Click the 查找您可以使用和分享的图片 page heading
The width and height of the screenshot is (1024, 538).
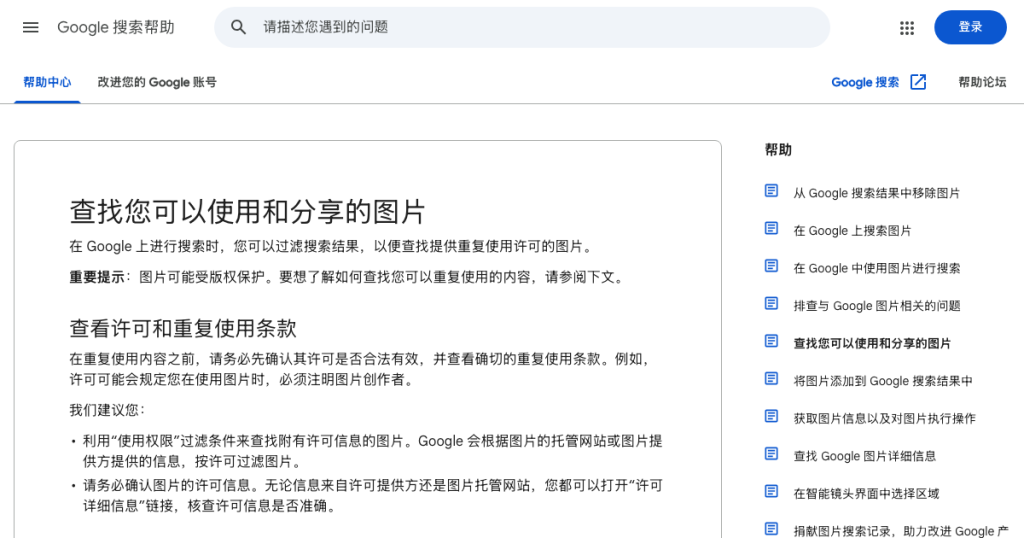(x=248, y=212)
